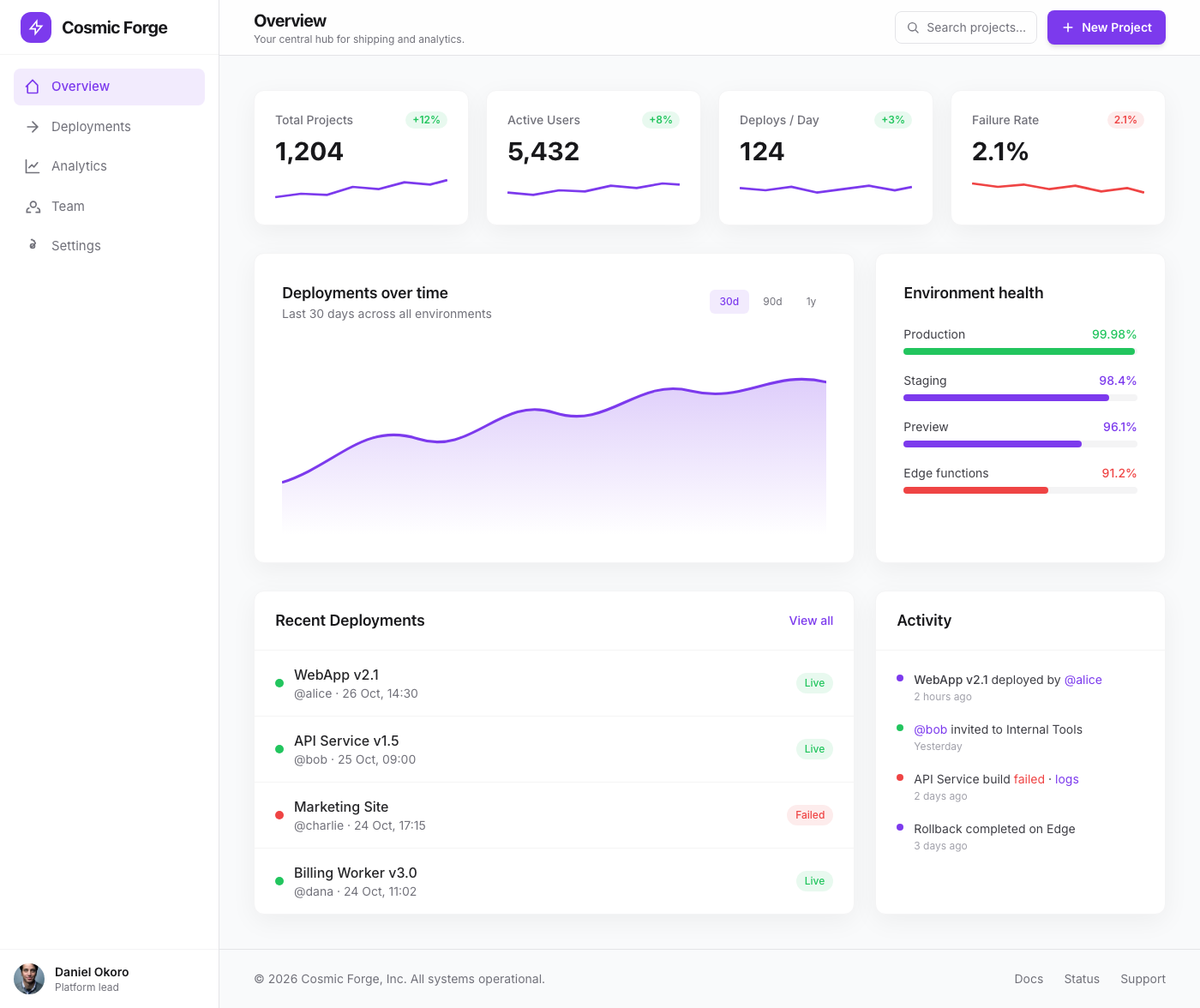Open the Status footer link
This screenshot has height=1008, width=1200.
(x=1082, y=979)
